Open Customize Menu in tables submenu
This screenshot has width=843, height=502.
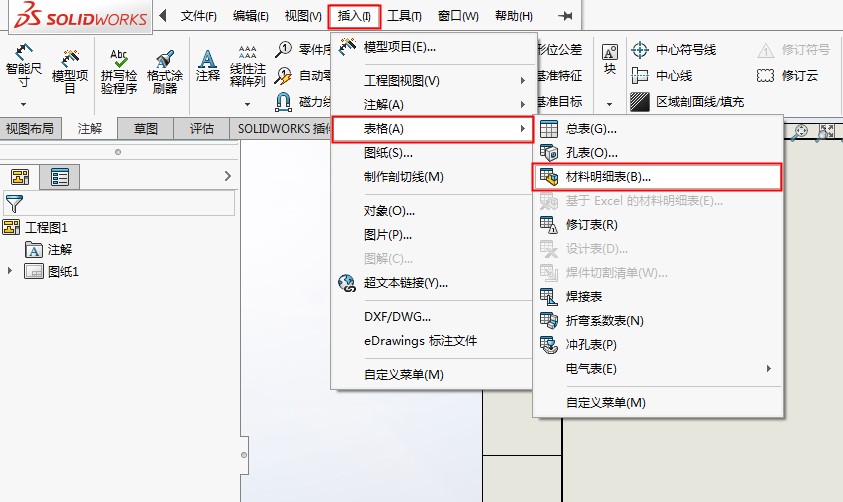pos(657,403)
